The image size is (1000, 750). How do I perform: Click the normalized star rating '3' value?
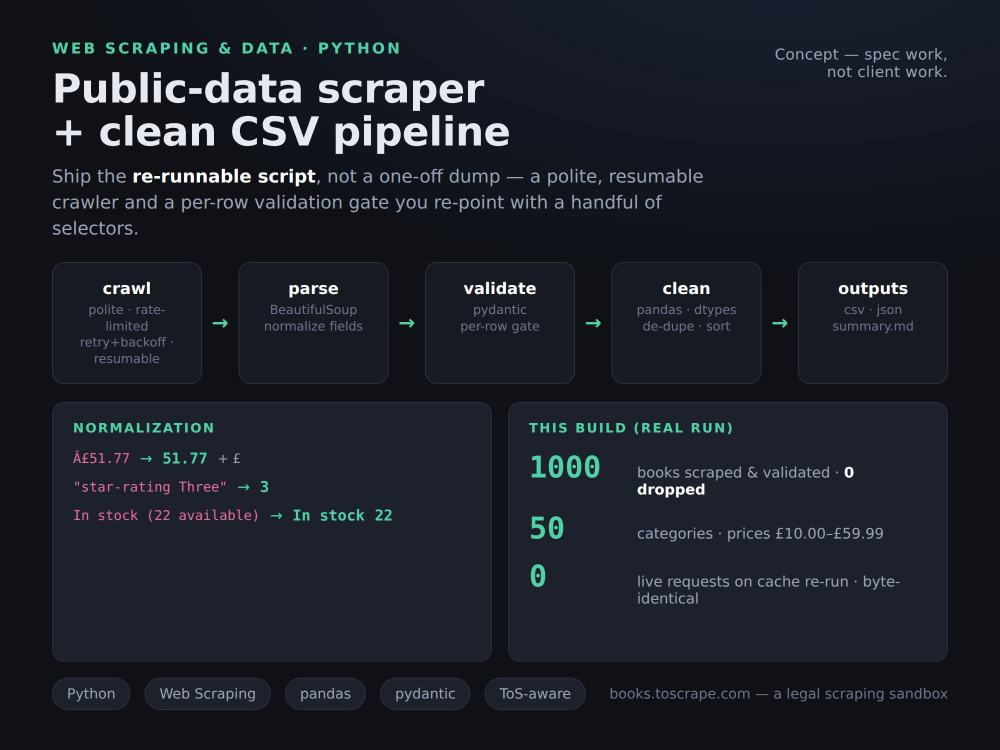[x=264, y=487]
